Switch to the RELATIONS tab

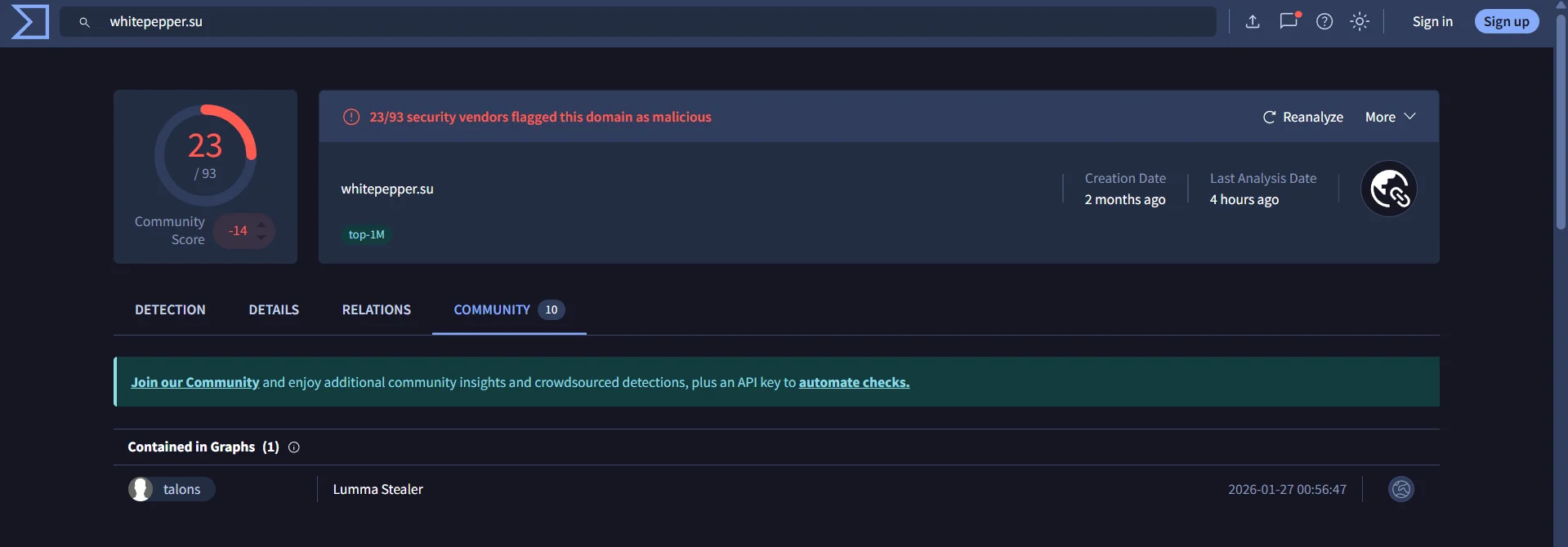point(377,309)
